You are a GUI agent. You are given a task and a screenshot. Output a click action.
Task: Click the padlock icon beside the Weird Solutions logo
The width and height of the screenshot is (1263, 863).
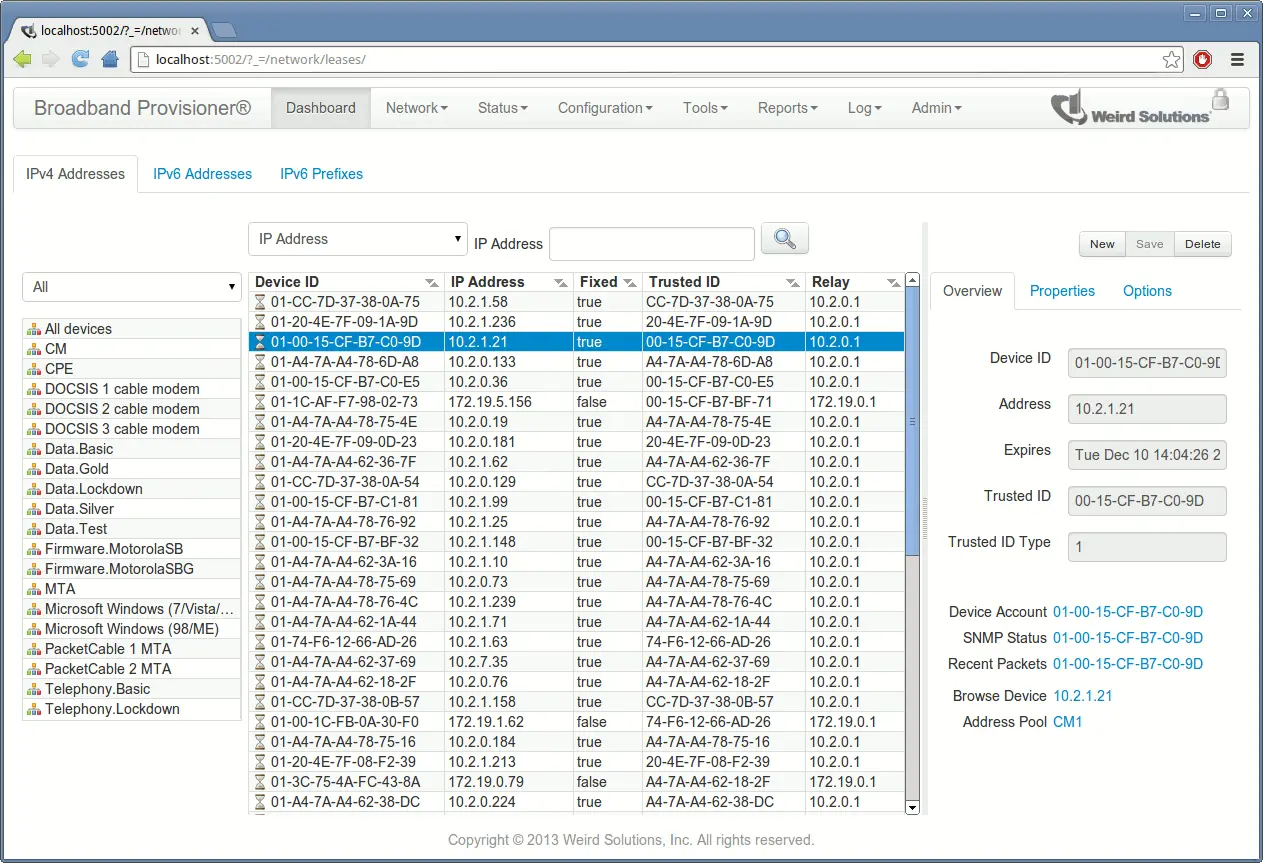pyautogui.click(x=1222, y=100)
